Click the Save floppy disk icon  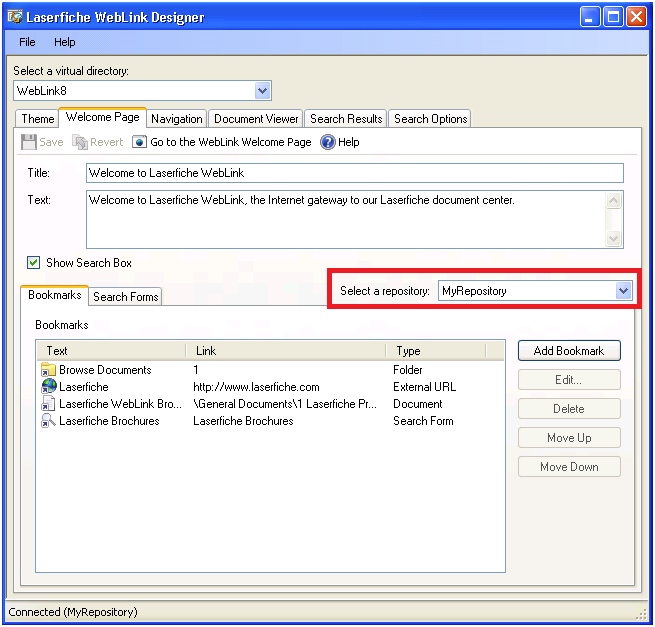[29, 142]
